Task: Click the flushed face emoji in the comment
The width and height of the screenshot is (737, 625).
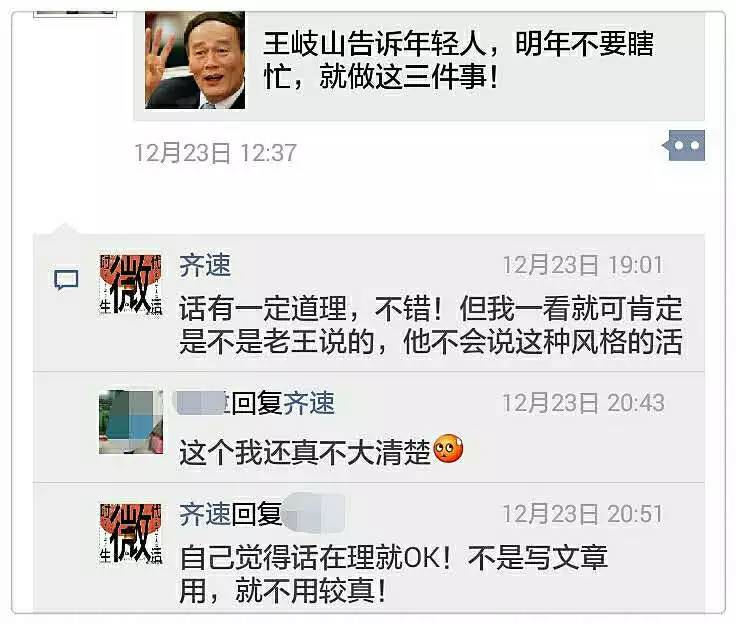Action: 448,449
